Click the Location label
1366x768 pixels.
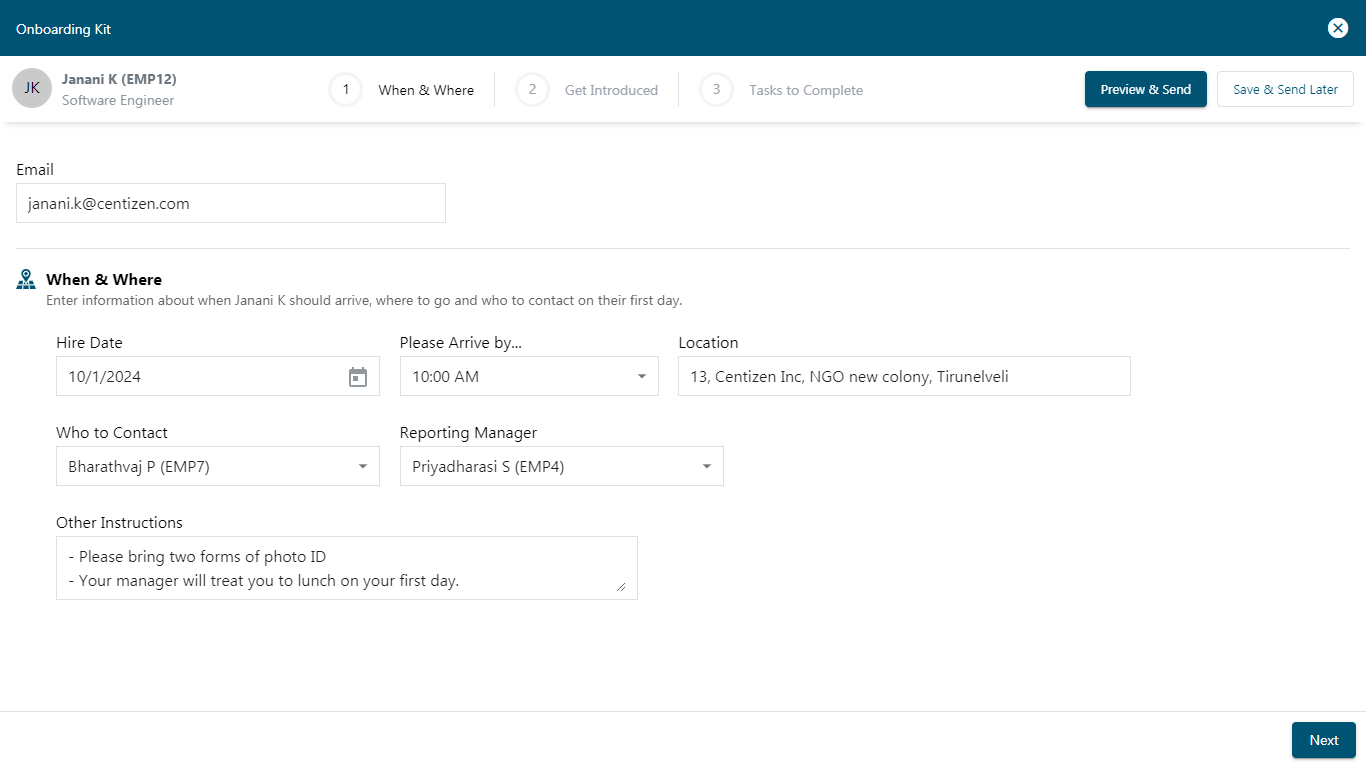708,343
